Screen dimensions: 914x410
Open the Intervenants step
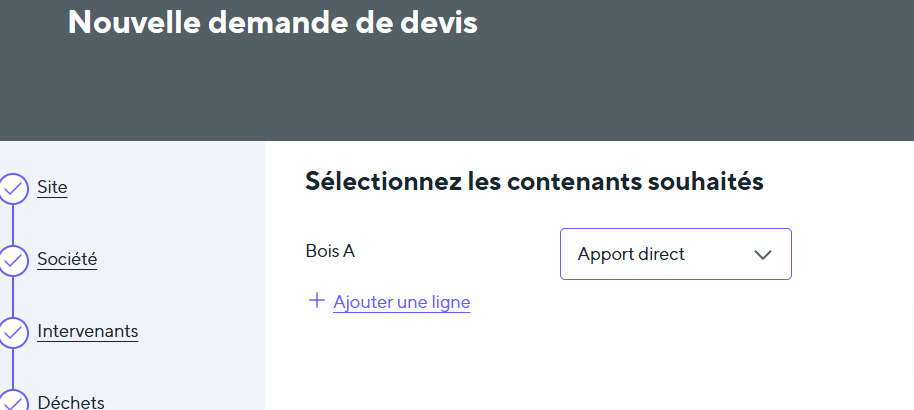[87, 331]
